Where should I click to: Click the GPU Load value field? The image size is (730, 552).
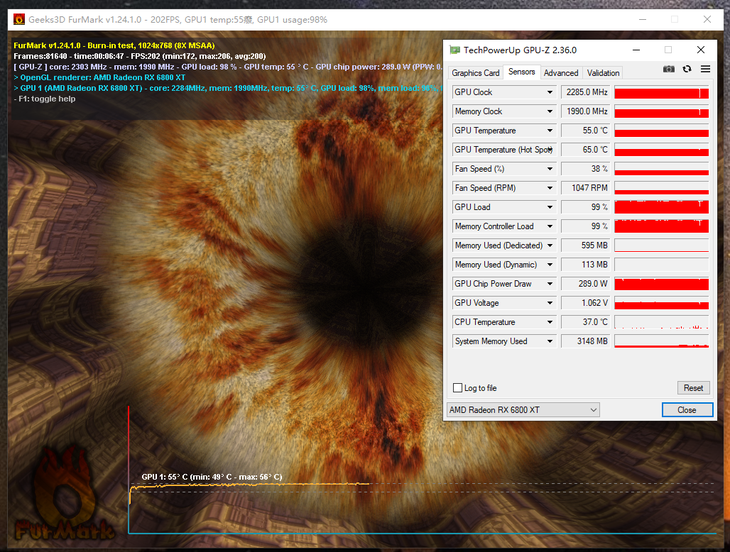click(x=585, y=207)
